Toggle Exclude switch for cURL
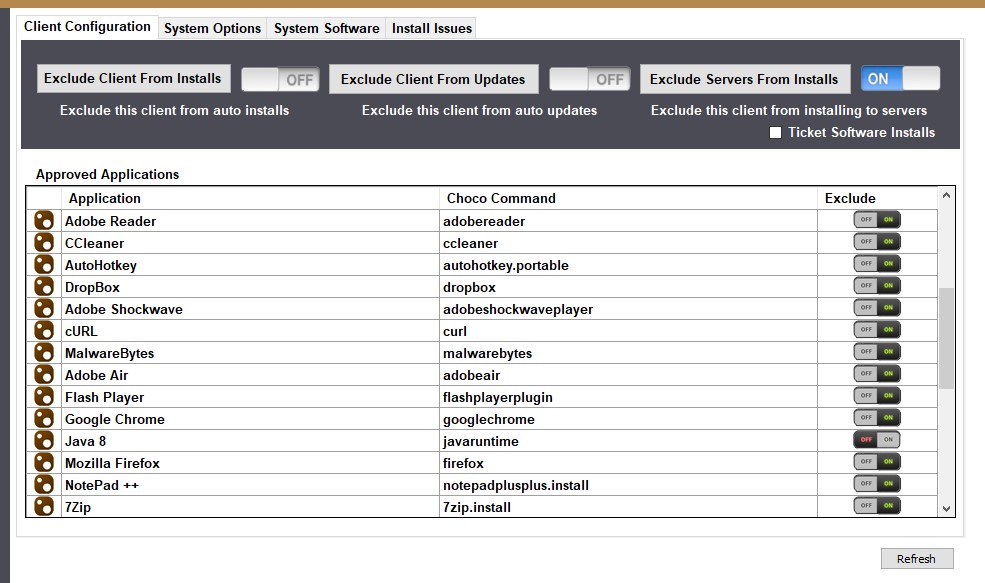Screen dimensions: 985x583 (x=877, y=330)
